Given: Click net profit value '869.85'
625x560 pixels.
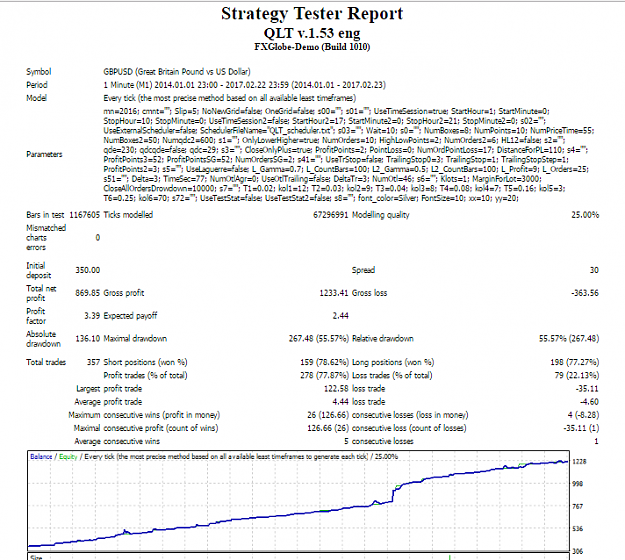Looking at the screenshot, I should coord(88,293).
